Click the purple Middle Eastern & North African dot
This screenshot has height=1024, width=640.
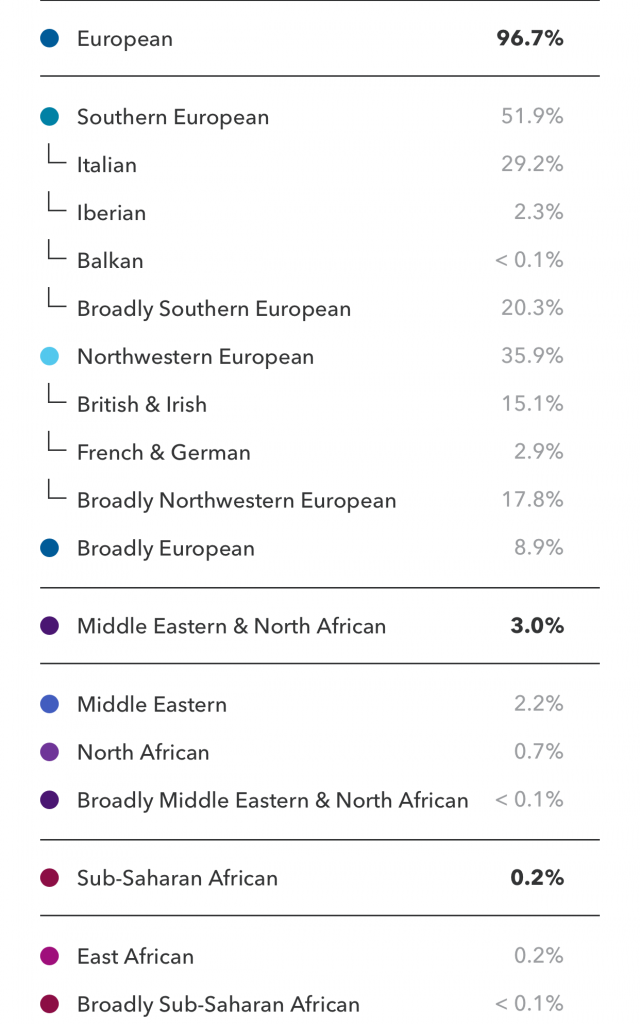tap(50, 626)
